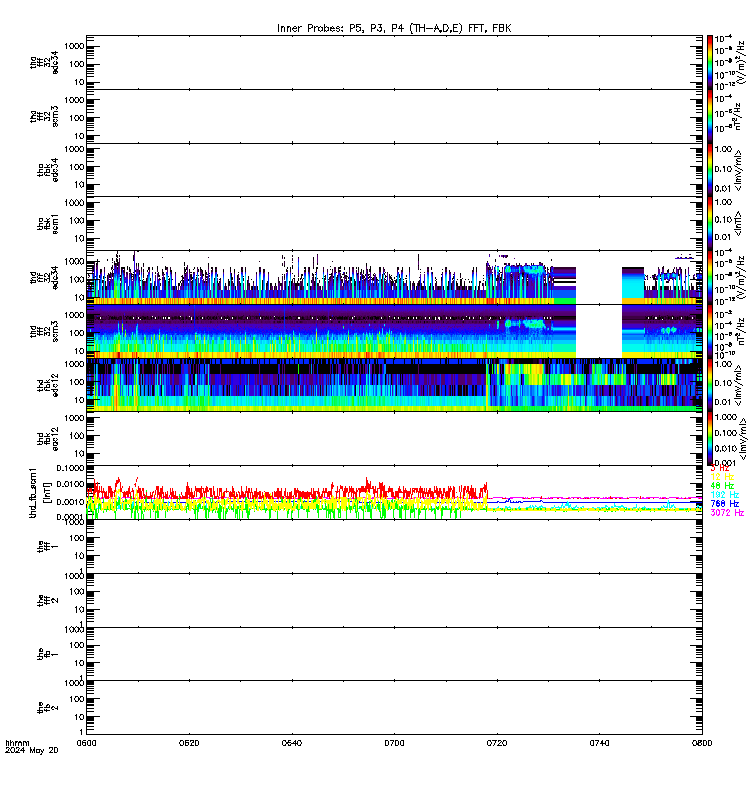
Task: Click the 'thd fff 32 scm3' panel label
Action: (x=44, y=331)
